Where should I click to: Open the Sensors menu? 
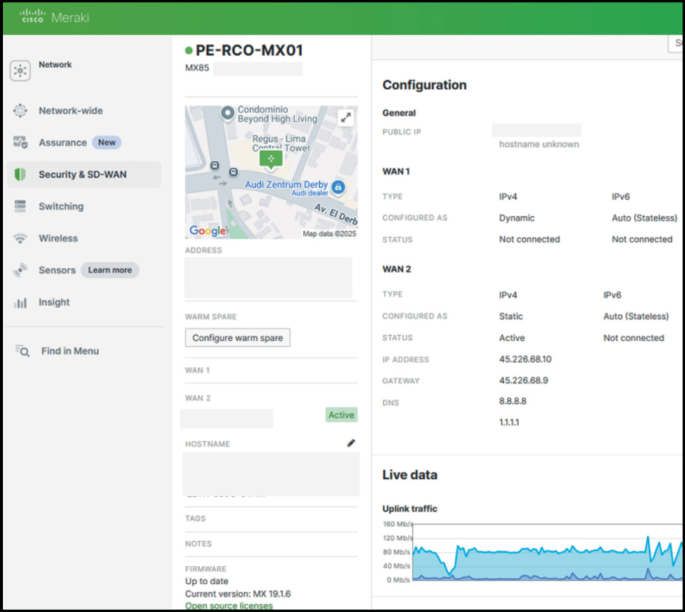(x=57, y=270)
